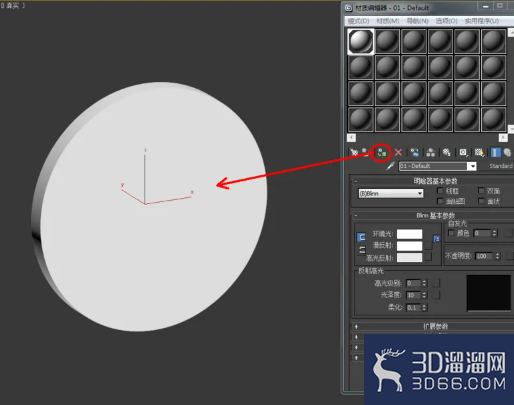514x405 pixels.
Task: Click the sample slots scroll-down arrow
Action: click(x=511, y=129)
